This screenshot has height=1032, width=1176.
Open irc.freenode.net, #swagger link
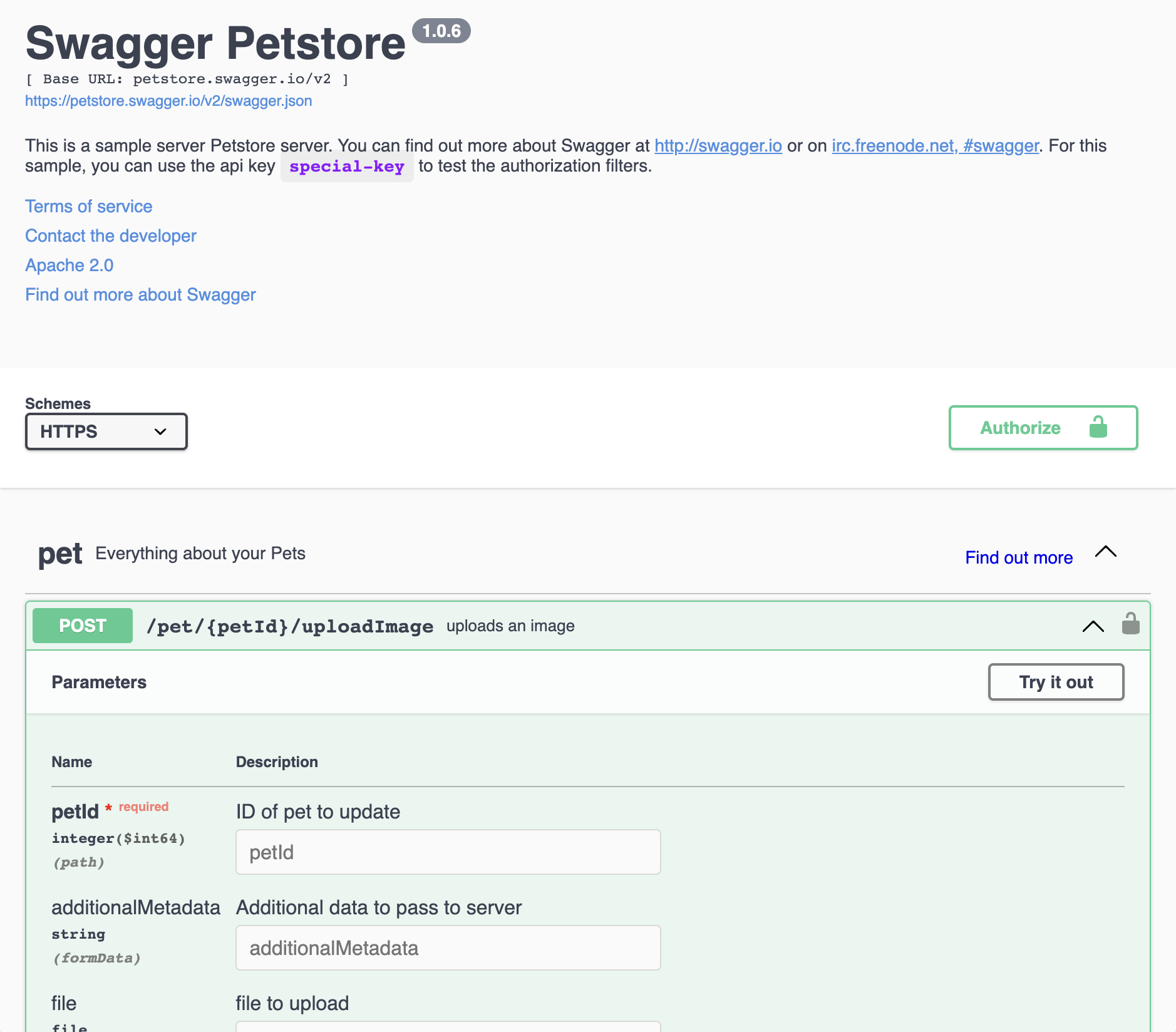[935, 146]
